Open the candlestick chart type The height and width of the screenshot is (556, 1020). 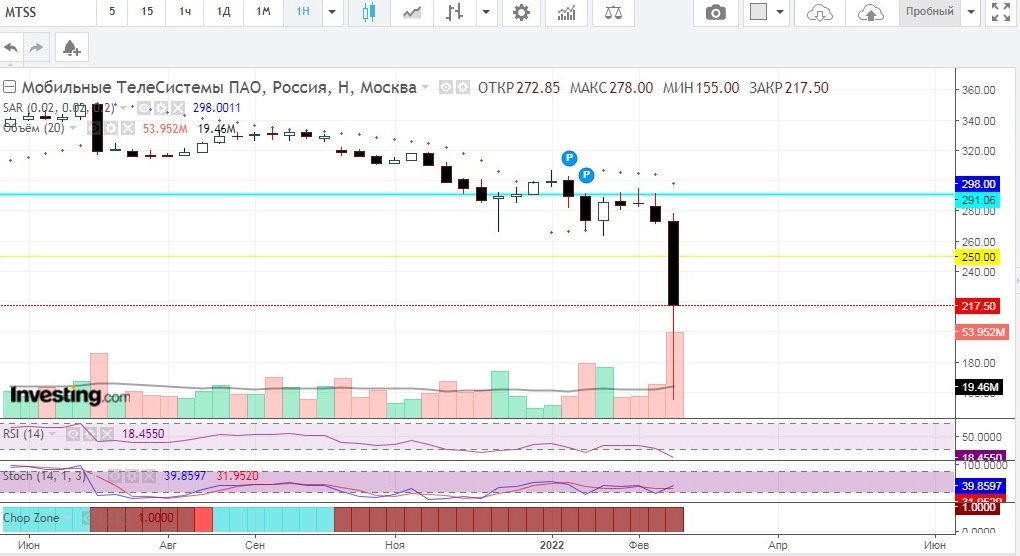coord(368,12)
